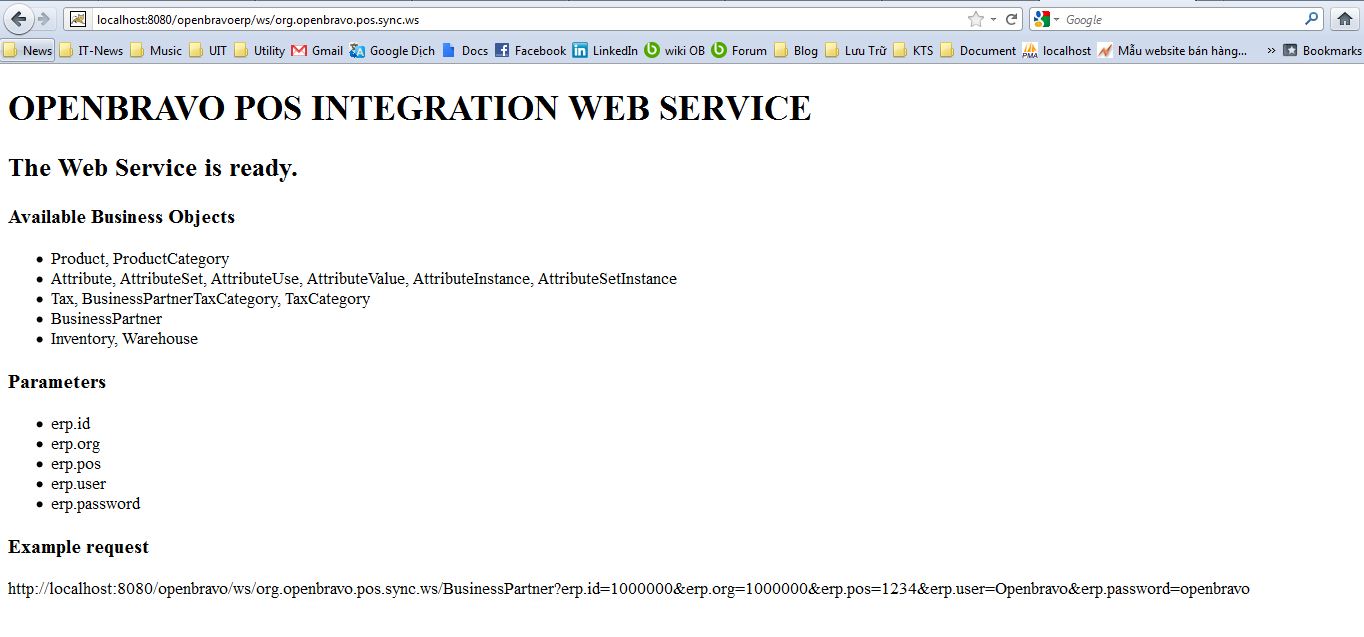This screenshot has height=637, width=1364.
Task: Click the Google search input field
Action: (1183, 19)
